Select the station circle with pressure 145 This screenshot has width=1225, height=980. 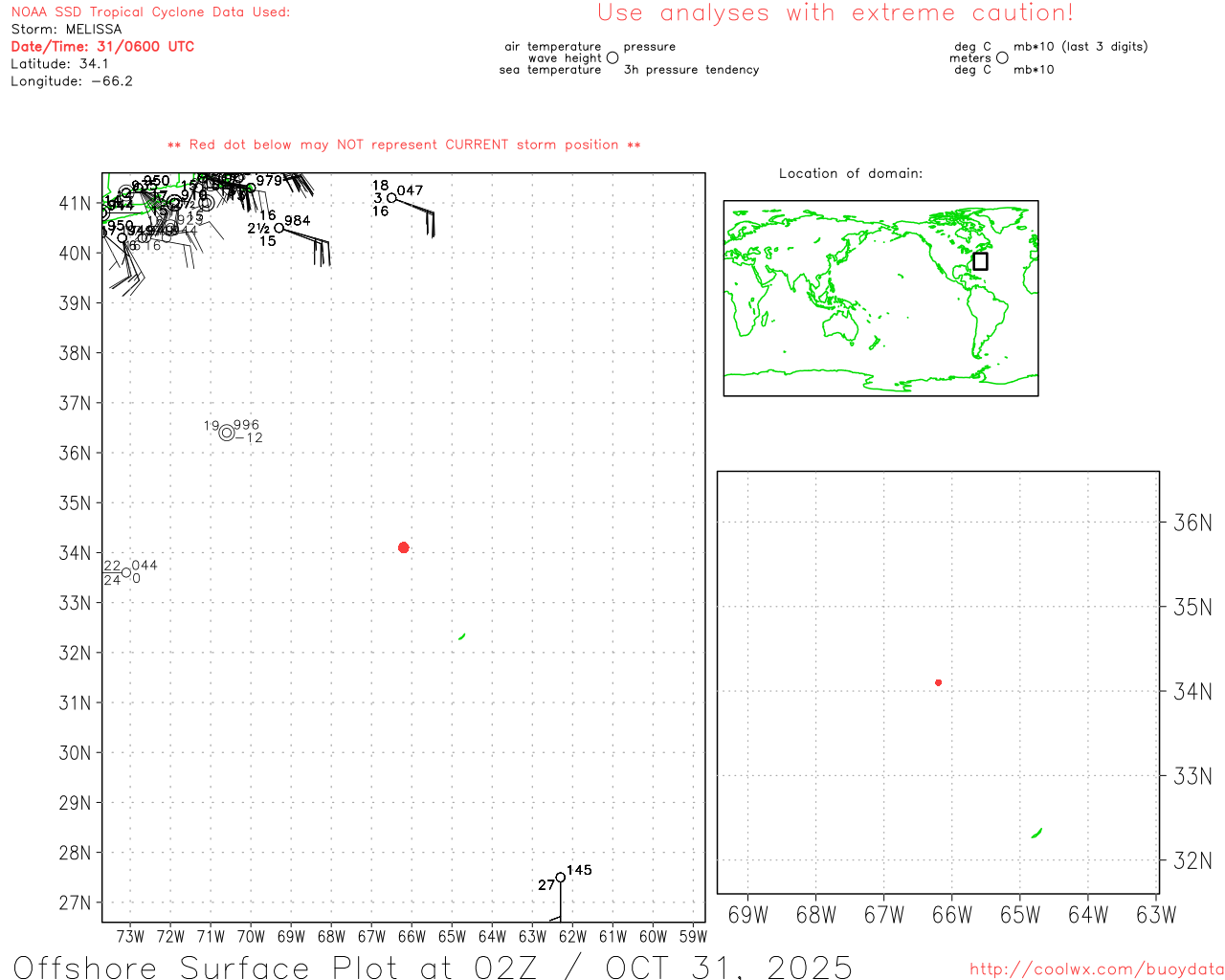pyautogui.click(x=561, y=878)
